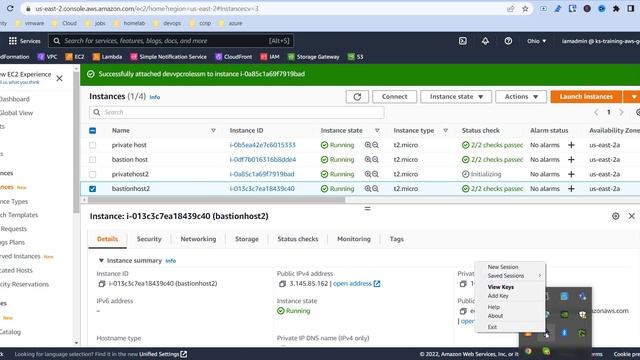This screenshot has width=640, height=360.
Task: Focus the AWS services search box
Action: [171, 41]
